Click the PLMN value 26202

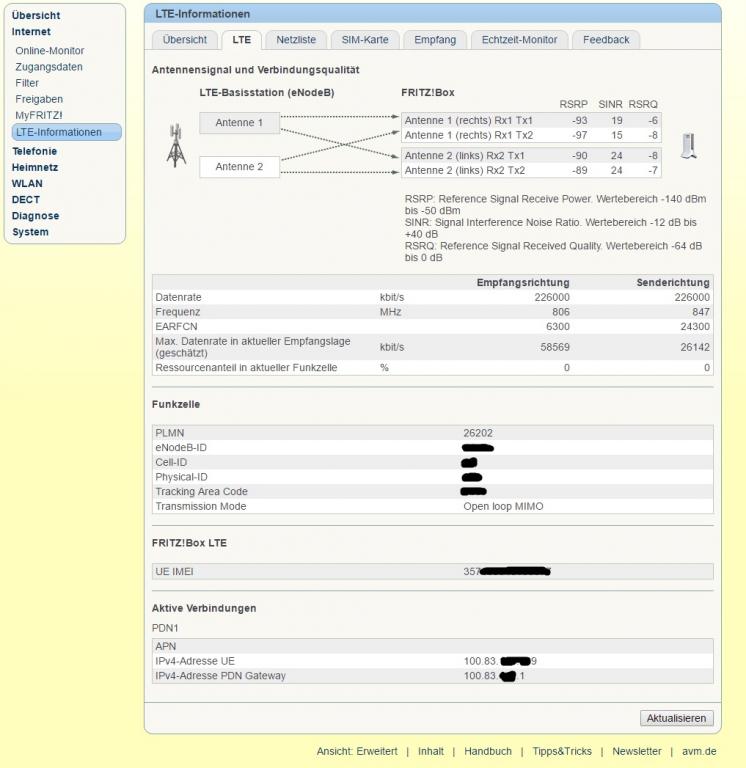(x=478, y=433)
